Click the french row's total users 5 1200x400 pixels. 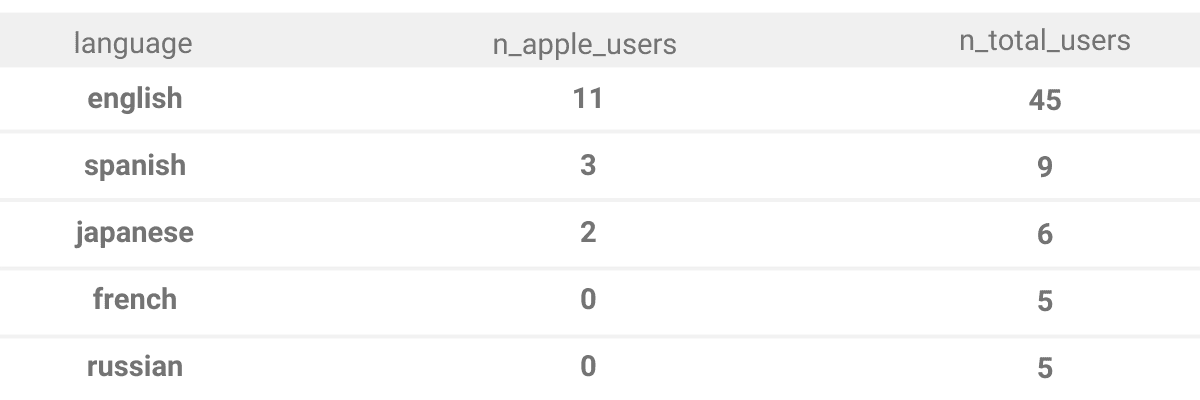pyautogui.click(x=1044, y=301)
